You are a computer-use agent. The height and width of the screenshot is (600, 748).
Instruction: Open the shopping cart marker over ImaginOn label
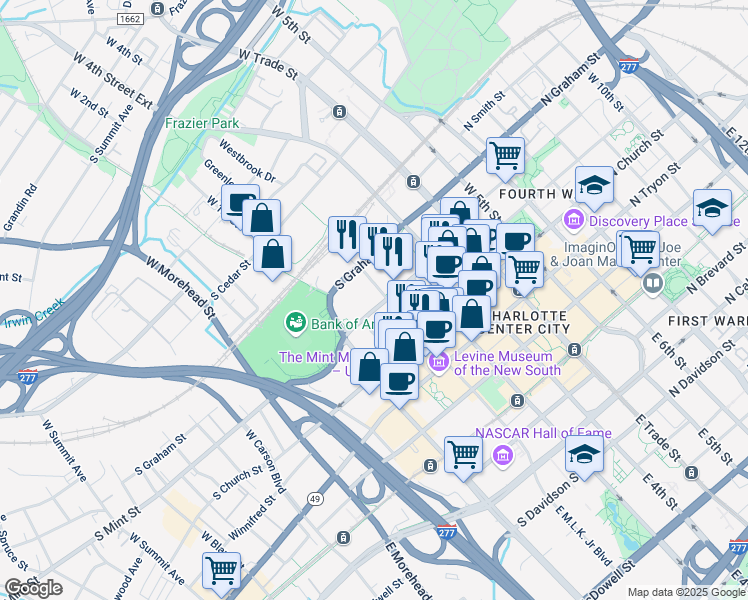(x=640, y=249)
